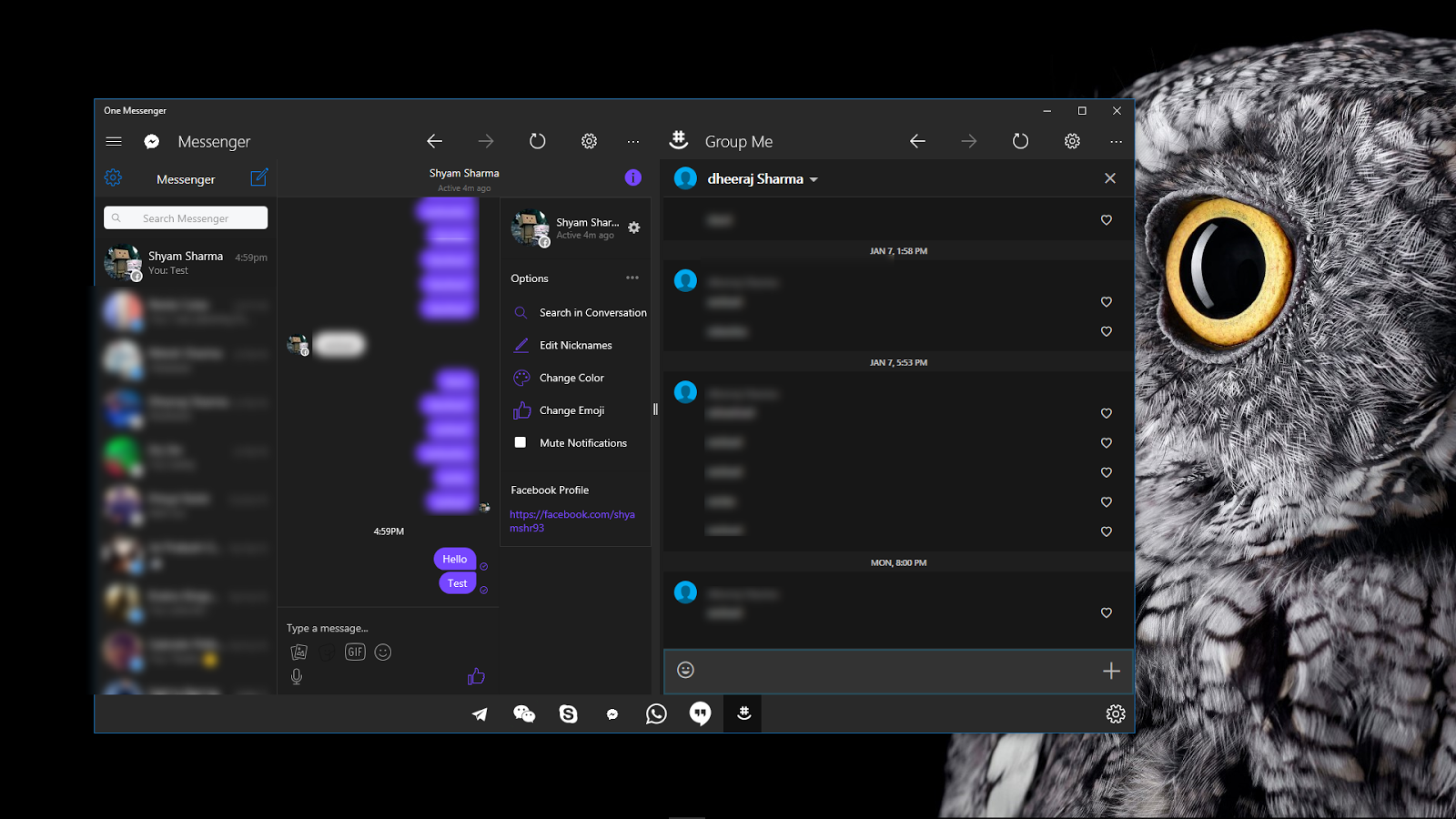The width and height of the screenshot is (1456, 819).
Task: Expand Options ellipsis menu
Action: pos(632,278)
